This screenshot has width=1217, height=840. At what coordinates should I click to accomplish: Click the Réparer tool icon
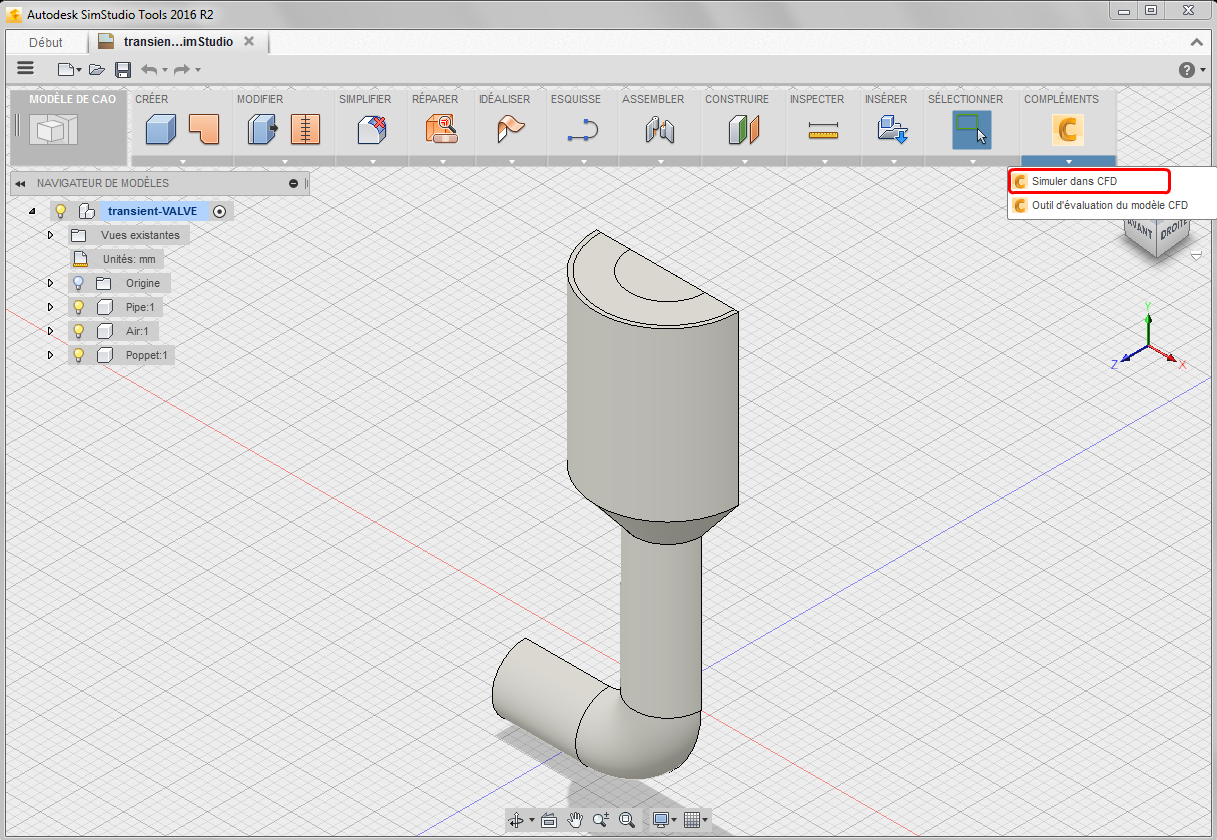441,130
